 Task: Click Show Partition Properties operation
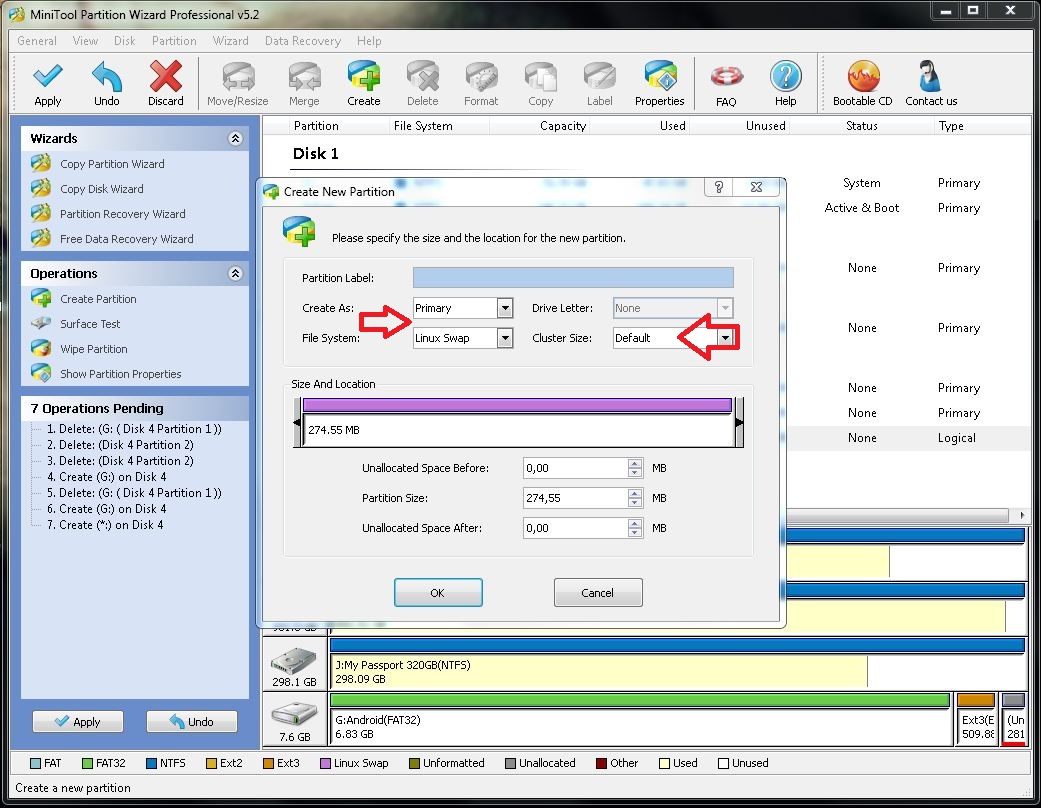(120, 374)
